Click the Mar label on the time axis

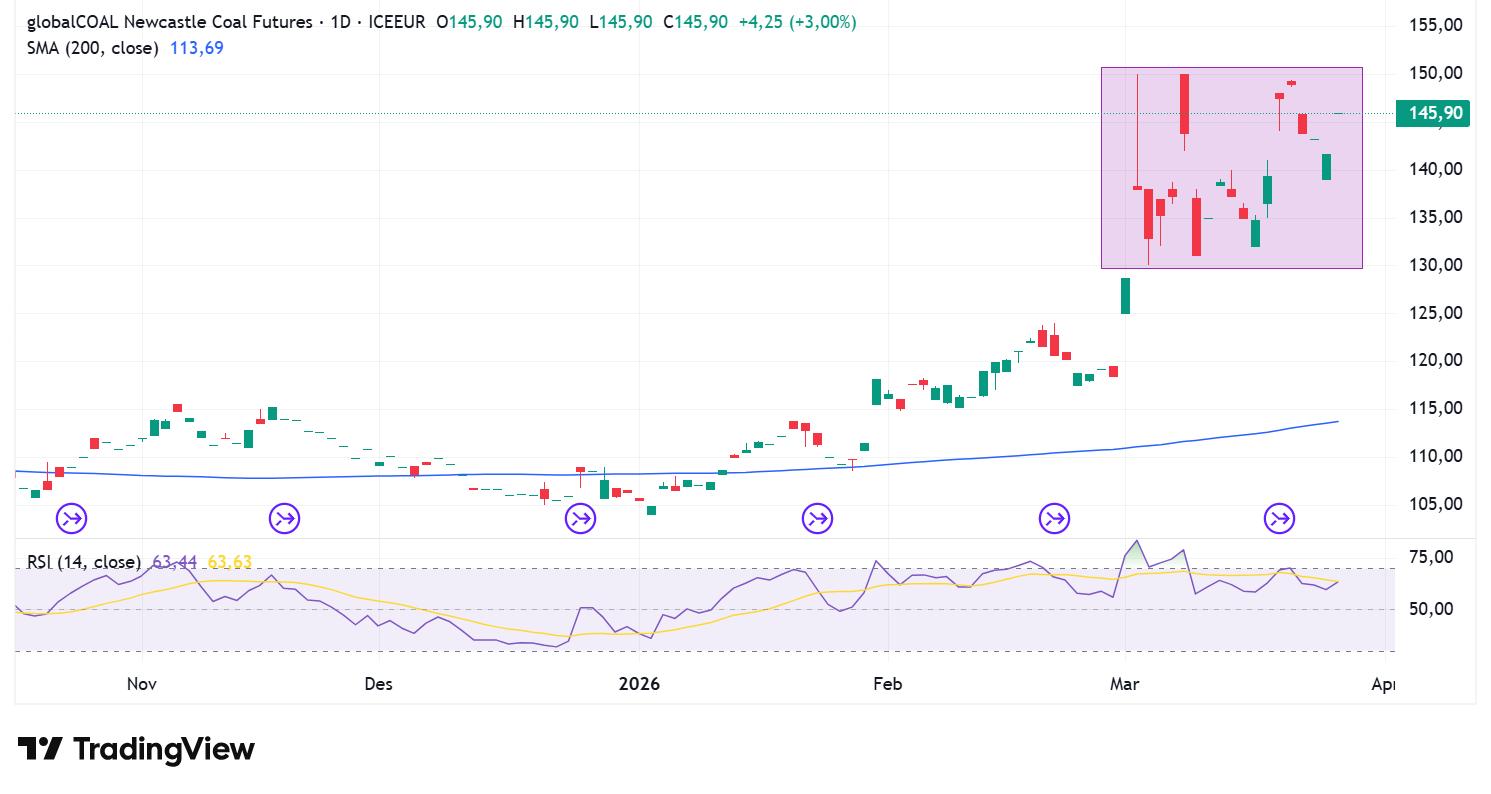coord(1125,684)
